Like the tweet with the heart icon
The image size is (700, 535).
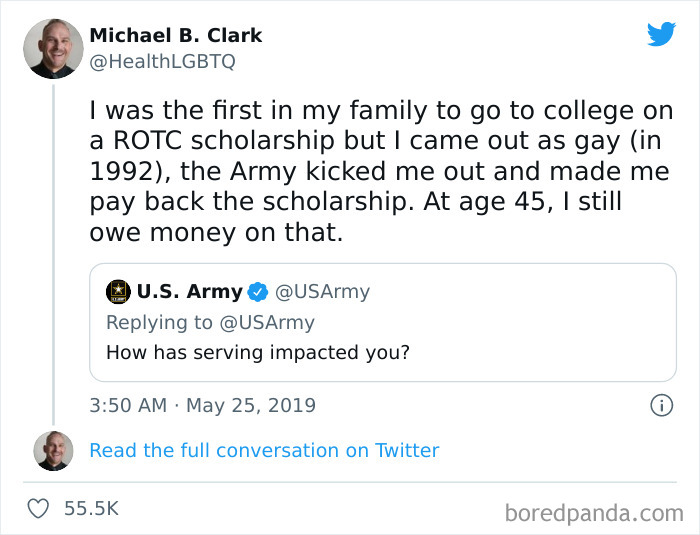point(38,509)
